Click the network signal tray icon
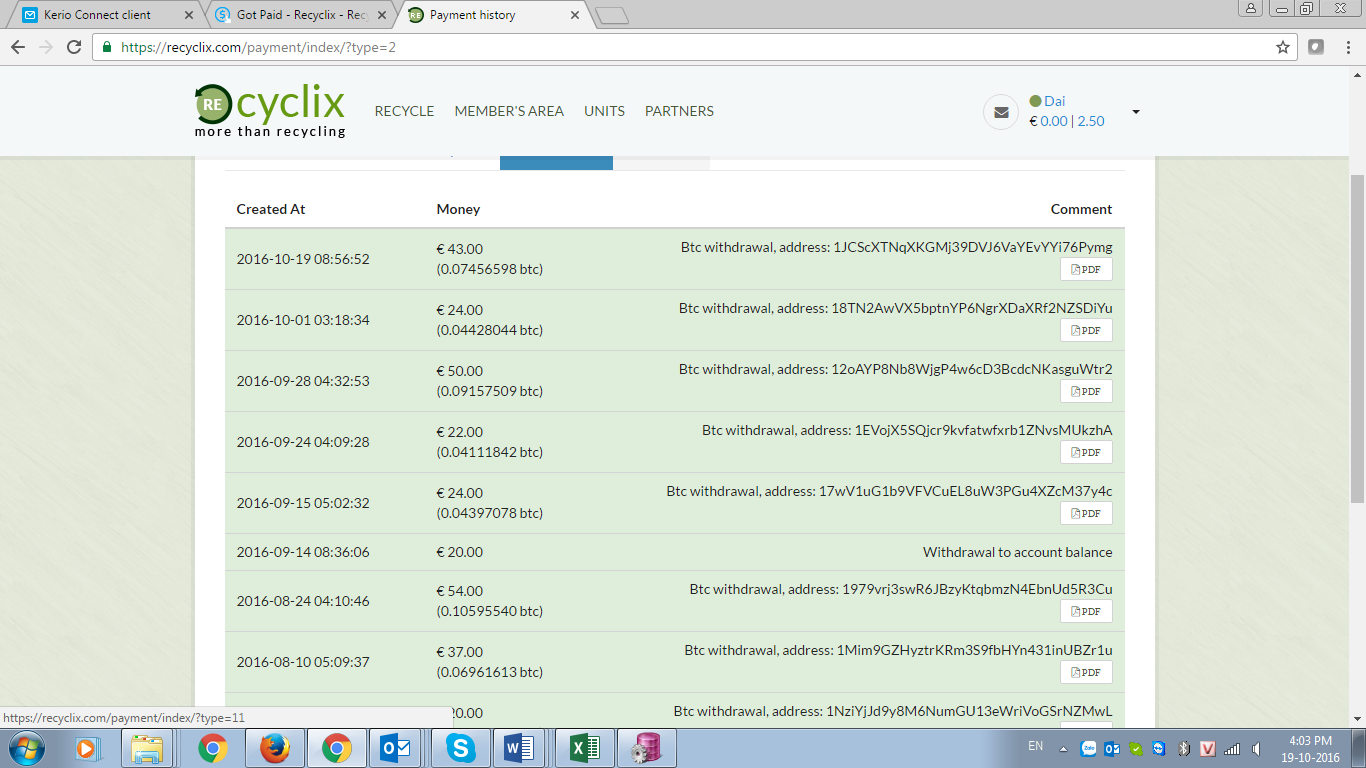This screenshot has height=768, width=1366. pos(1232,748)
